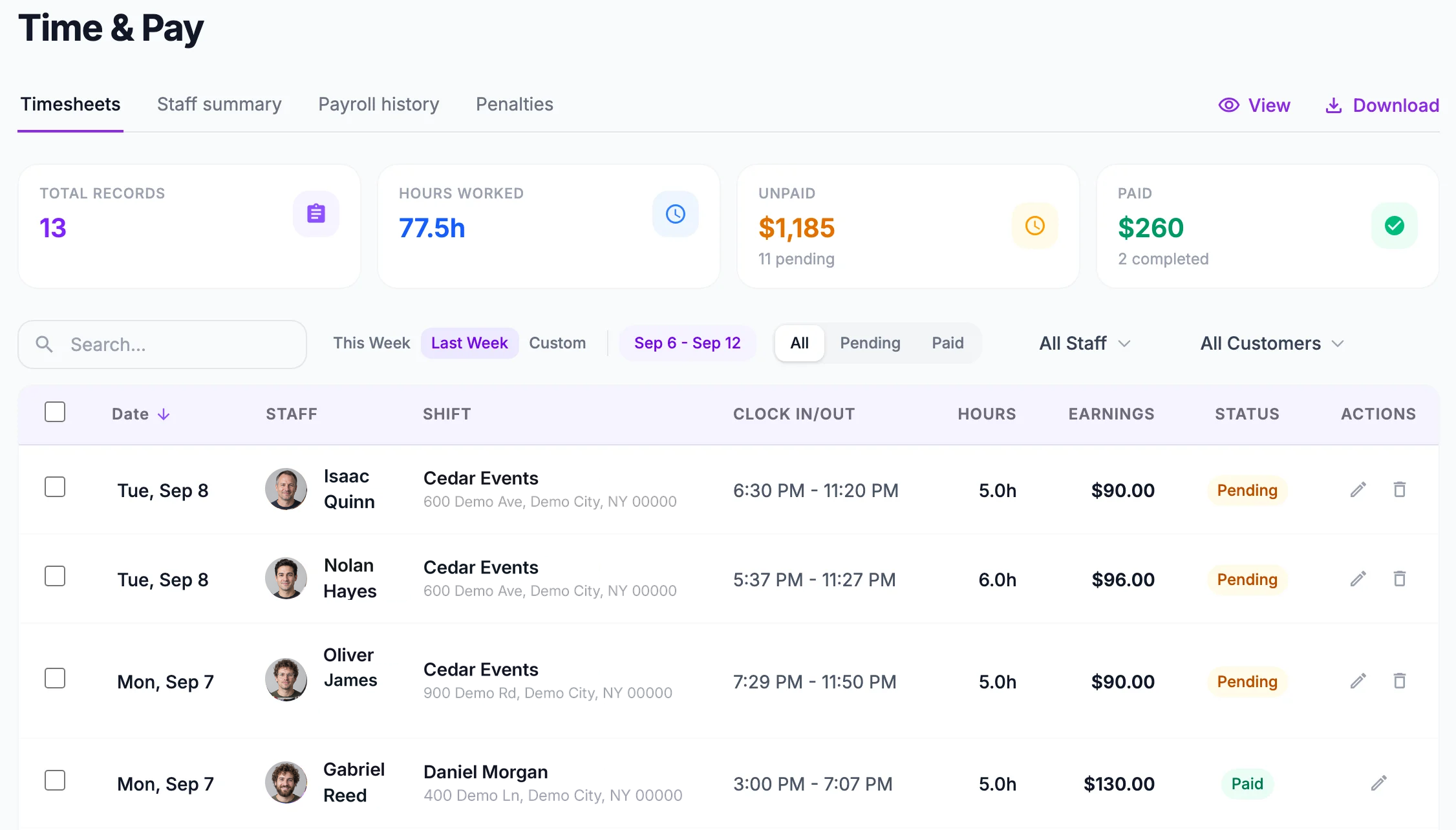This screenshot has width=1456, height=830.
Task: Click trash icon in Nolan Hayes' row
Action: click(1400, 579)
